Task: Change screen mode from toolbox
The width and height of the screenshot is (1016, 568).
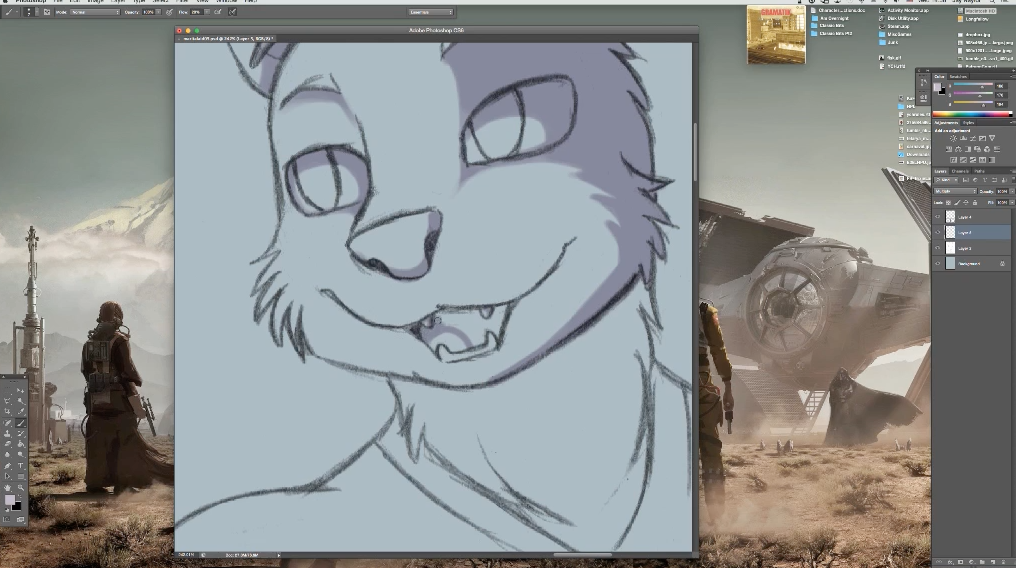Action: 20,519
